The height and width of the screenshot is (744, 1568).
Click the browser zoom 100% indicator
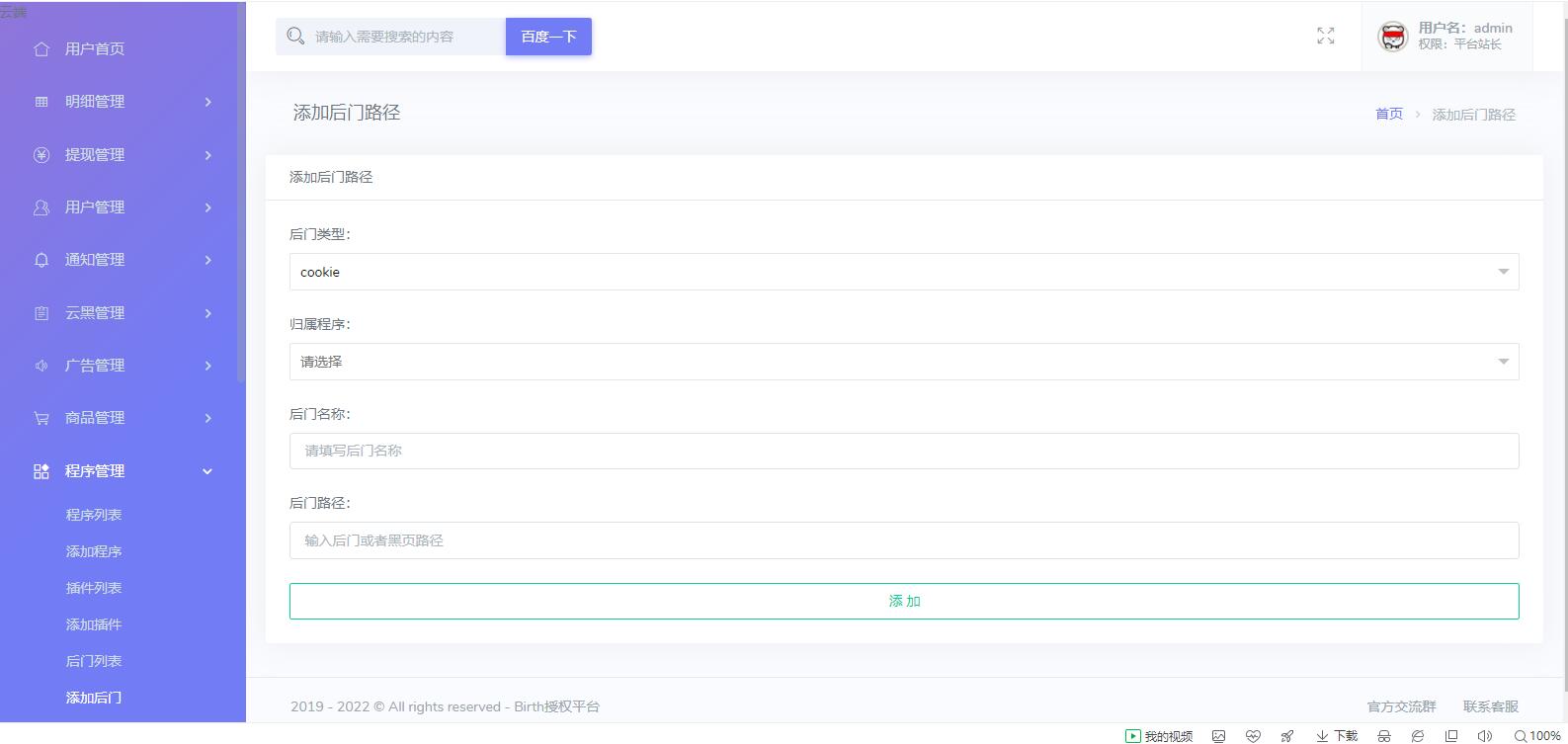click(1537, 736)
